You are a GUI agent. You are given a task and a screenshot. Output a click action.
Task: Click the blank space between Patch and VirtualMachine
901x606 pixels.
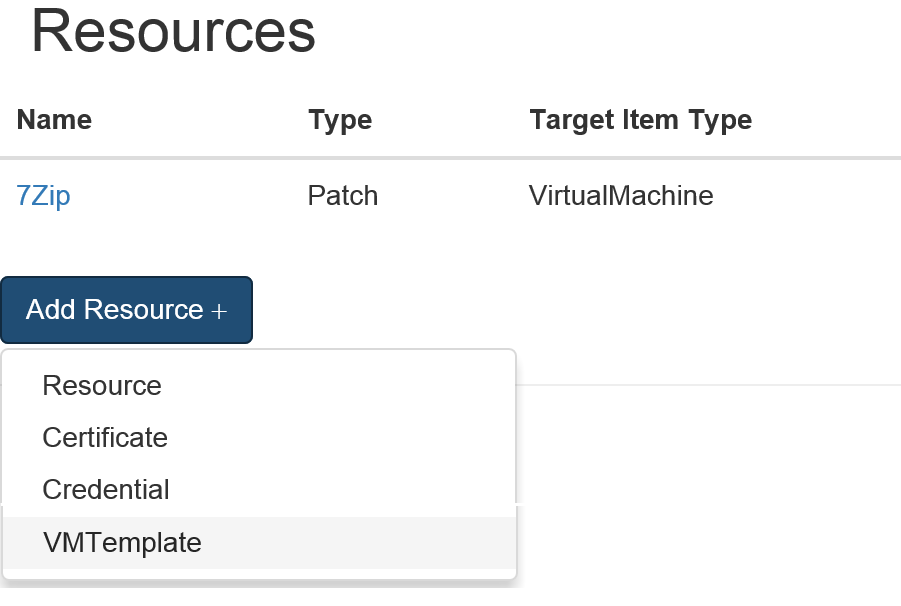453,196
